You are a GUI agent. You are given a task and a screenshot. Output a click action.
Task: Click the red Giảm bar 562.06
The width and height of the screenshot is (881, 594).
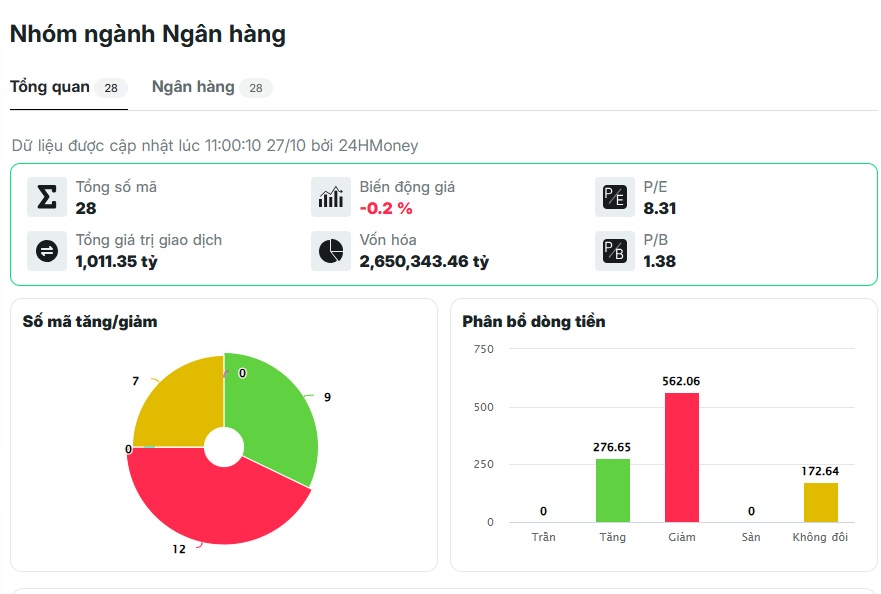click(x=682, y=457)
